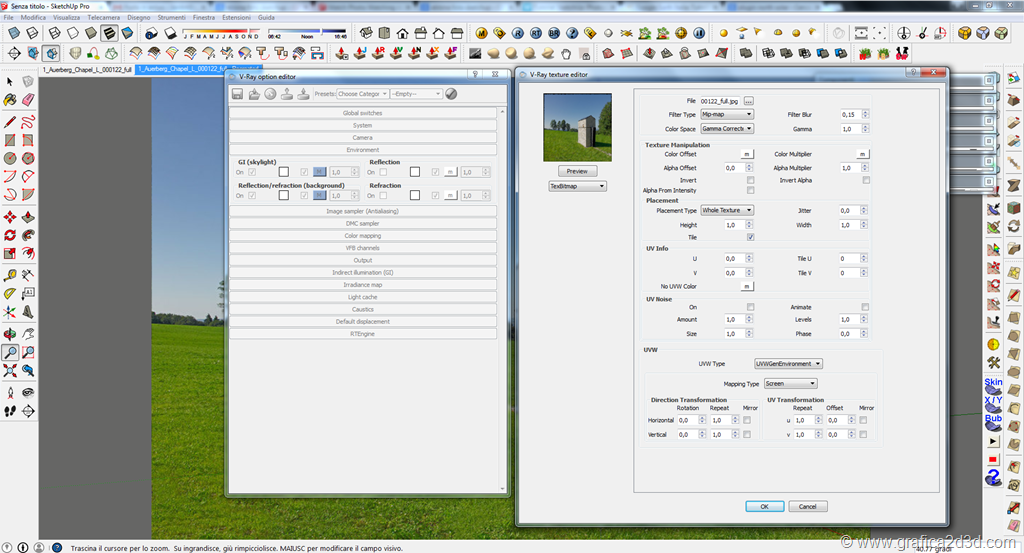Click the Select arrow tool
The height and width of the screenshot is (553, 1024).
click(x=10, y=82)
